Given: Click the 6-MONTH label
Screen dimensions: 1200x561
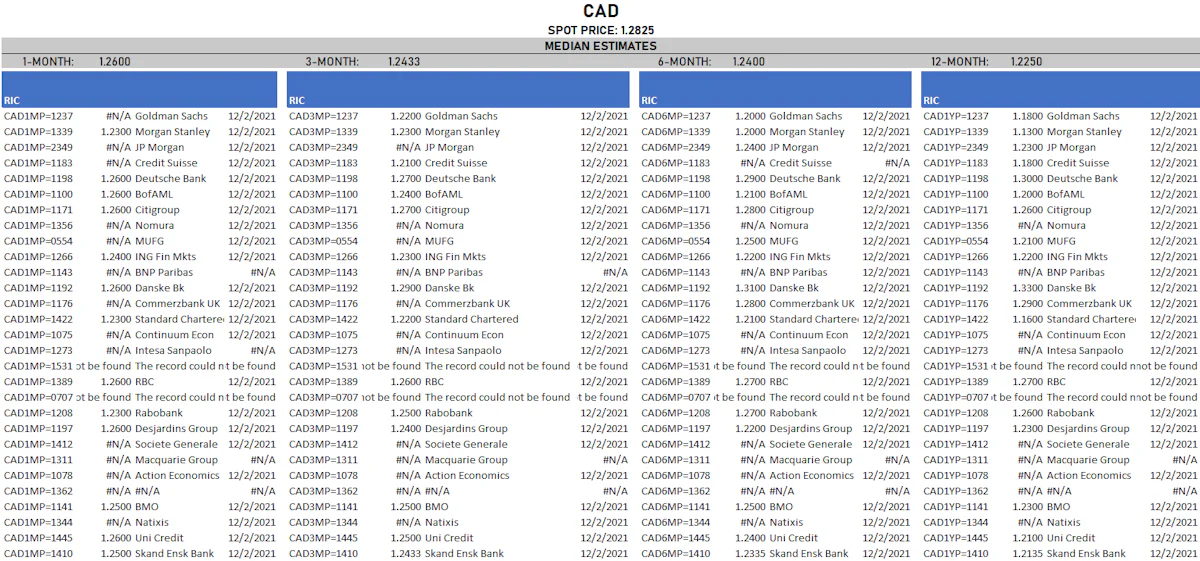Looking at the screenshot, I should [684, 62].
